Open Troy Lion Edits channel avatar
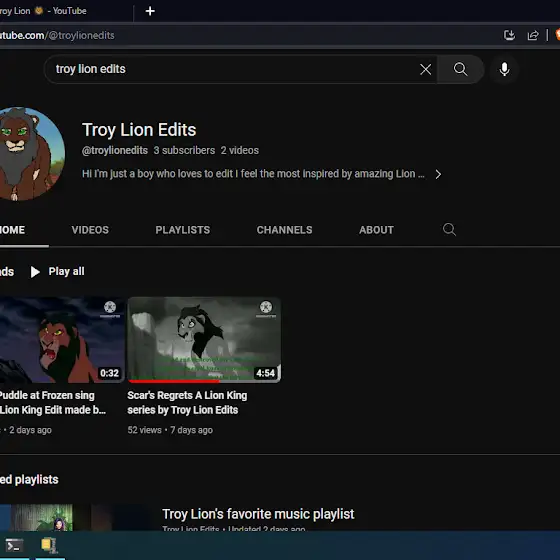 click(31, 154)
